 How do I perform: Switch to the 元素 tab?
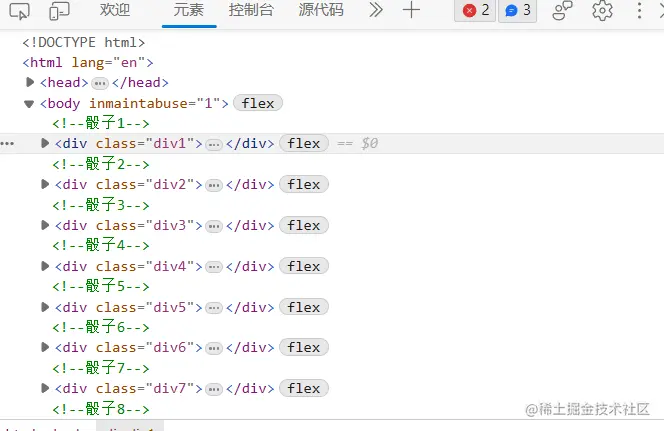point(188,10)
